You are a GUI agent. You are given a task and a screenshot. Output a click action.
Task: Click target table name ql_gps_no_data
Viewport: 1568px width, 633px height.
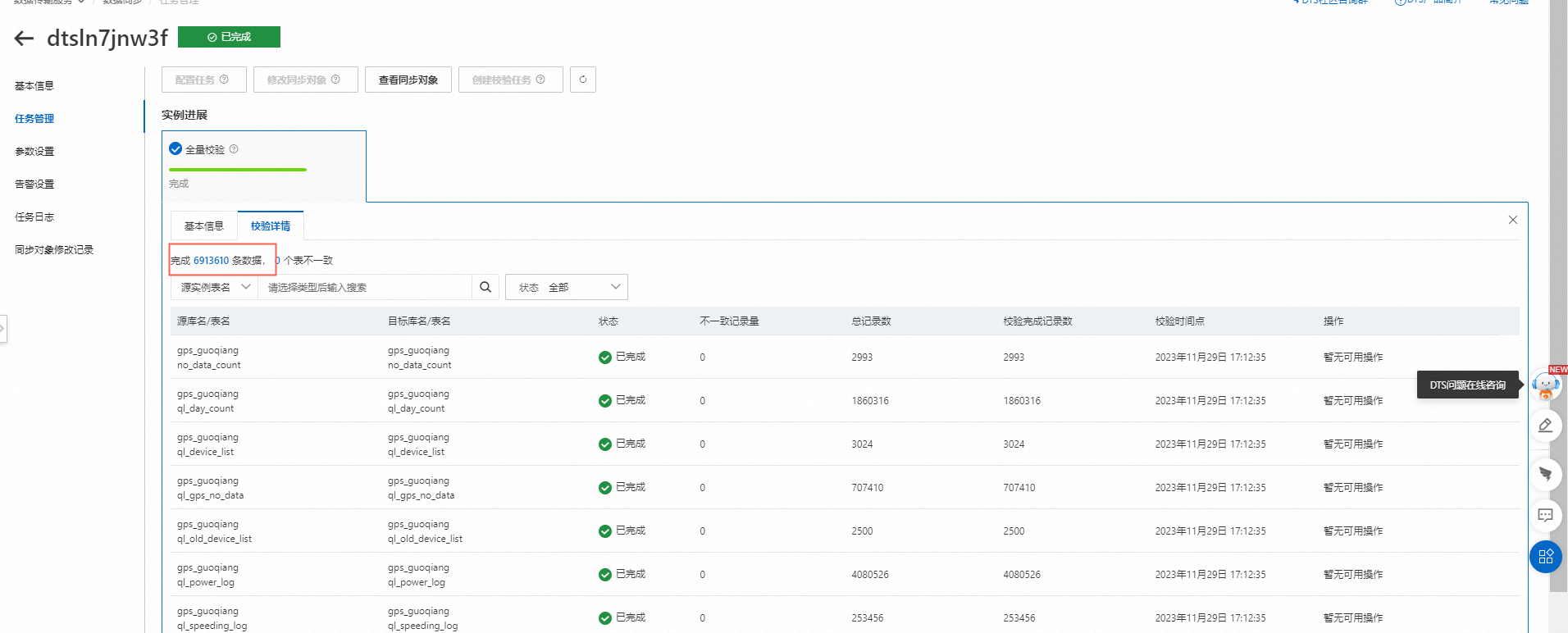[421, 496]
